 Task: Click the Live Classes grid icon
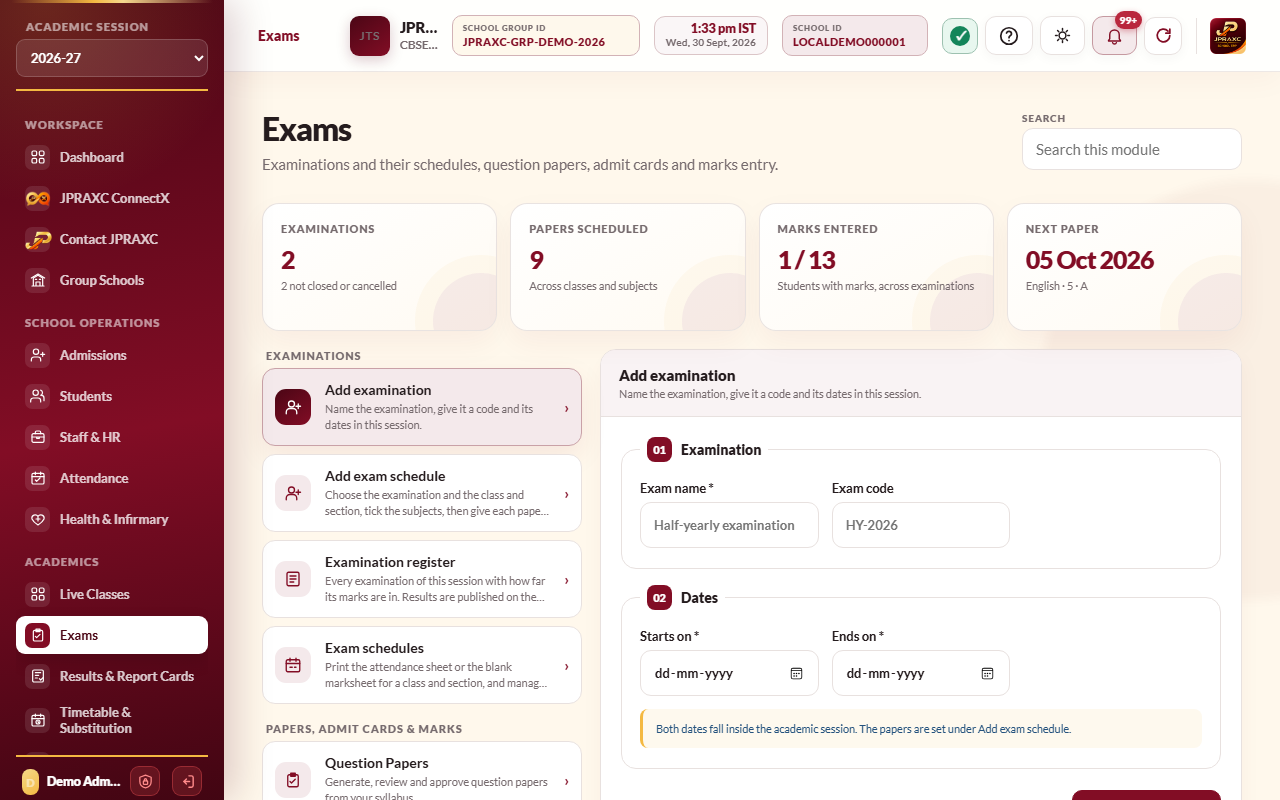tap(38, 594)
